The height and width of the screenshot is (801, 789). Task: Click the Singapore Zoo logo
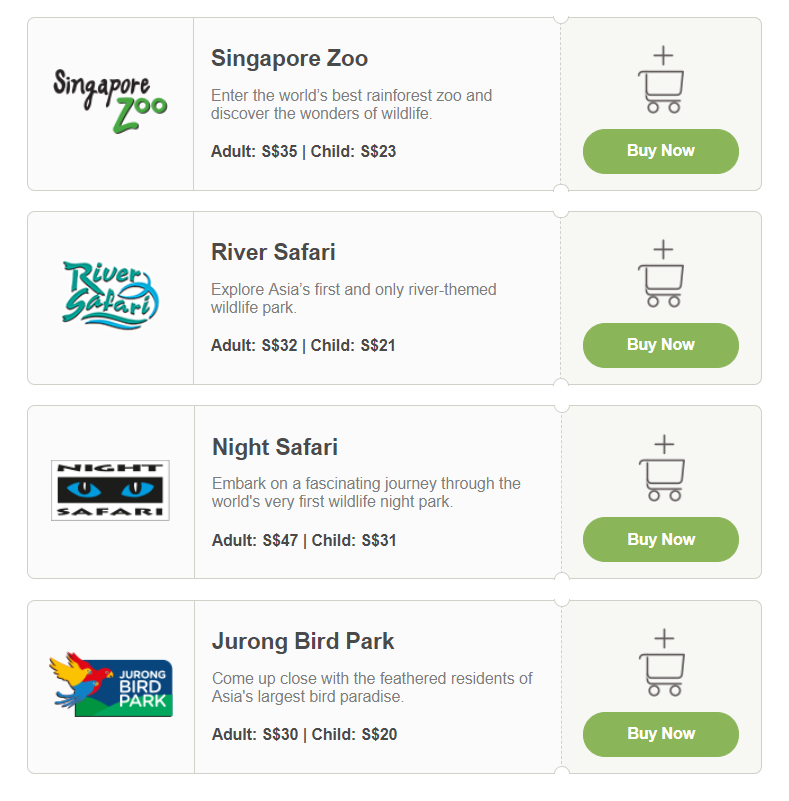pos(110,102)
